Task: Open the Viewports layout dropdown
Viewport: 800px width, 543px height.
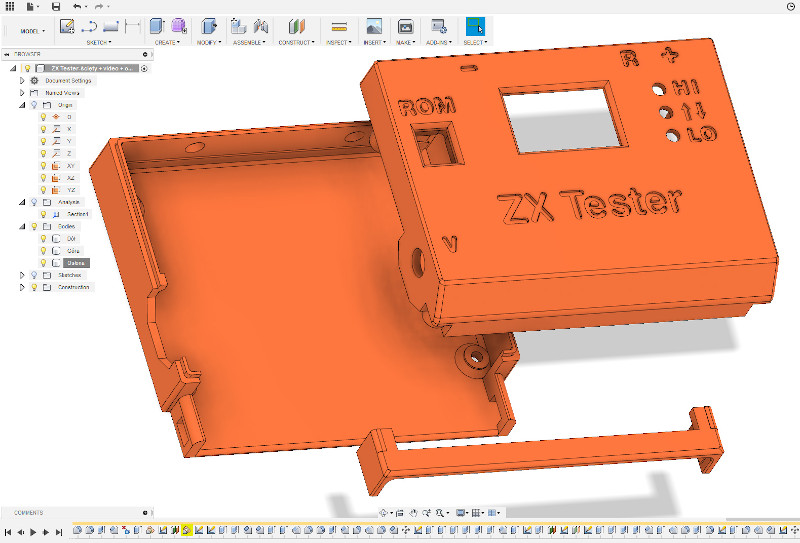Action: (x=494, y=513)
